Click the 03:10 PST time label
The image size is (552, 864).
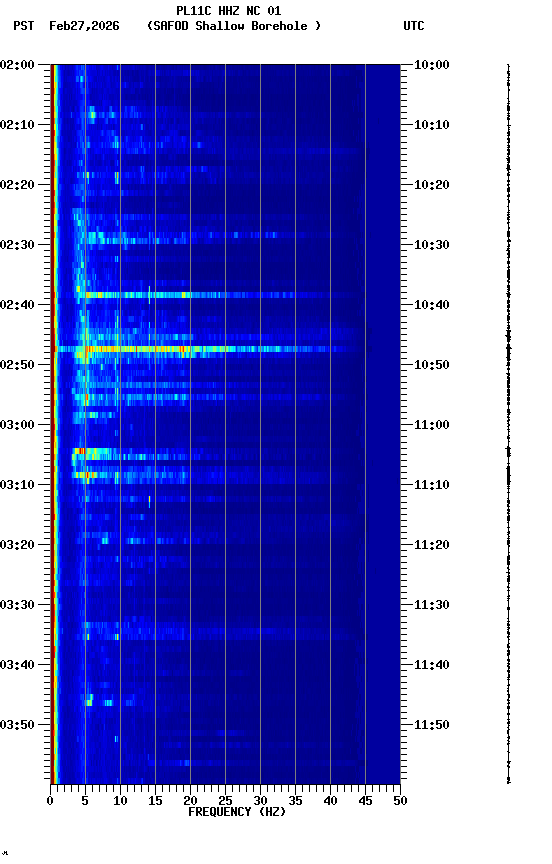pos(17,485)
